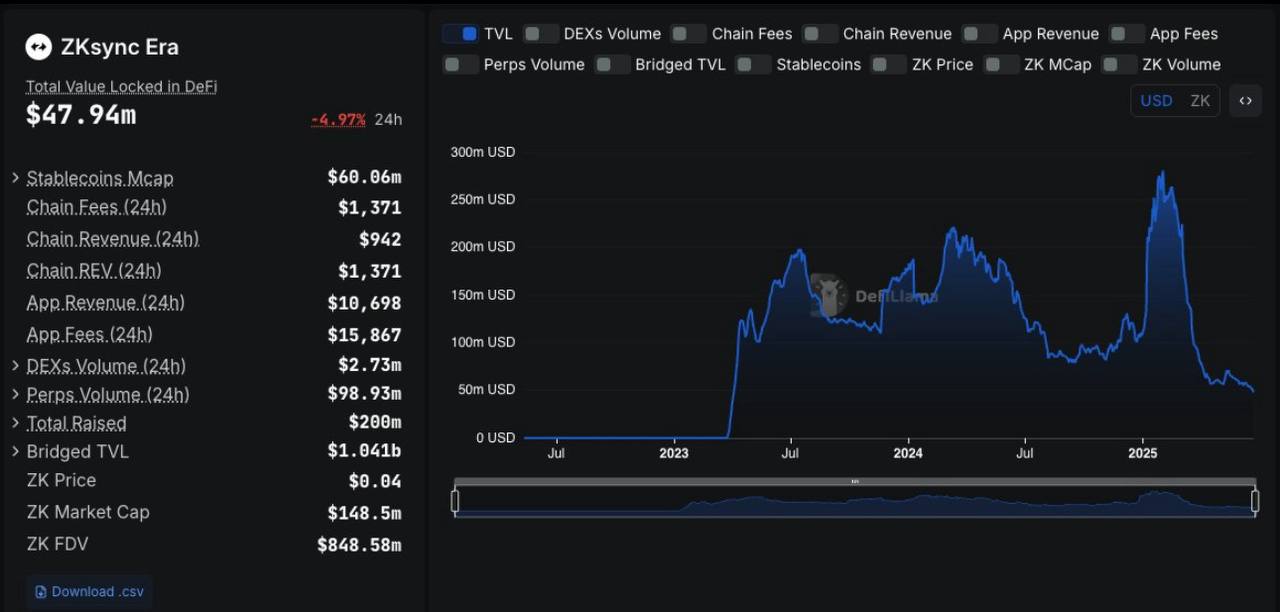The image size is (1280, 612).
Task: Switch chart denomination to ZK
Action: tap(1200, 100)
